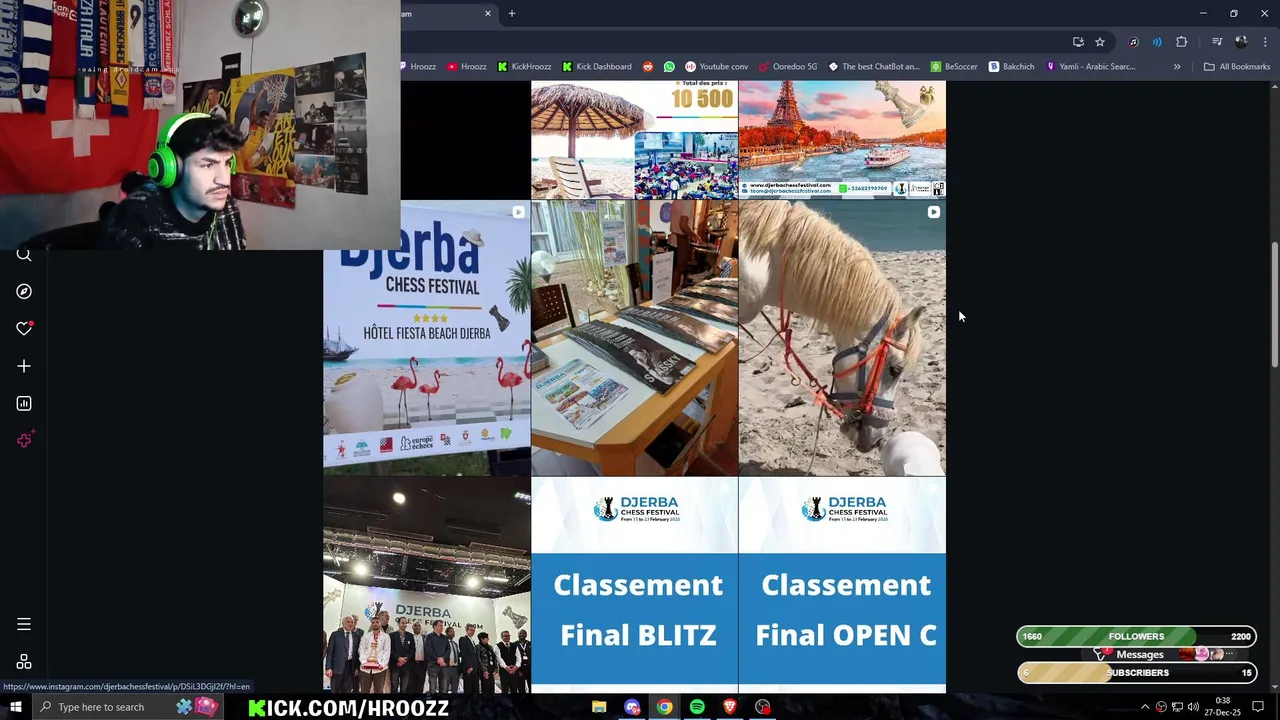Open OBS Studio from the taskbar
This screenshot has width=1280, height=720.
pos(763,707)
